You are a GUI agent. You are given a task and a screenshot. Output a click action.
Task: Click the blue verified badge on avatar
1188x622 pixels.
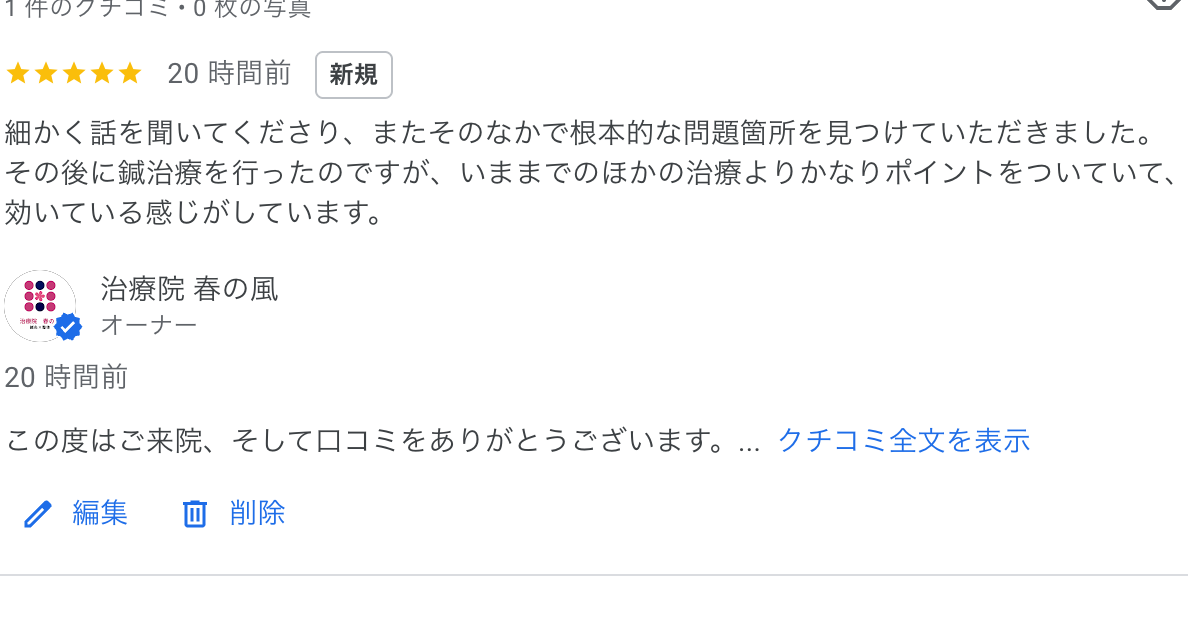[x=68, y=326]
